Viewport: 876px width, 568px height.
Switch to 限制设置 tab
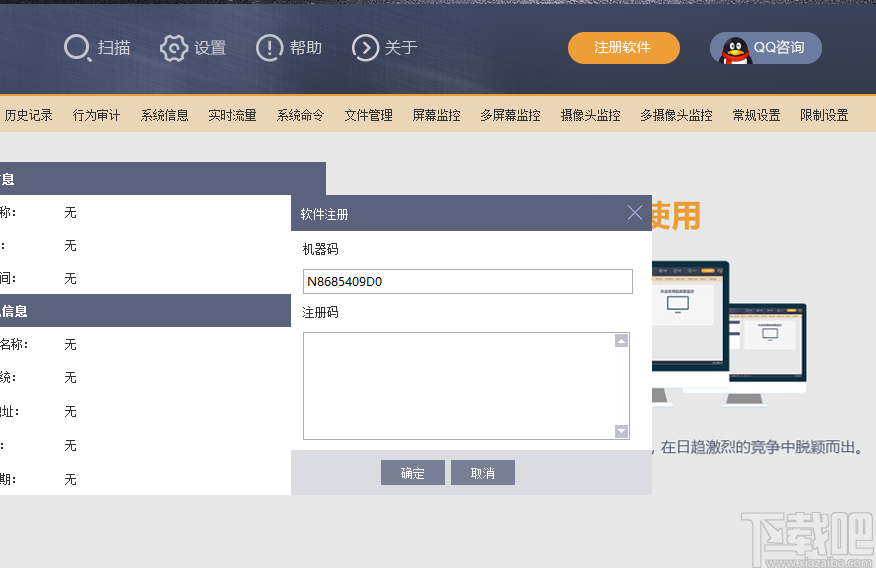pyautogui.click(x=824, y=115)
